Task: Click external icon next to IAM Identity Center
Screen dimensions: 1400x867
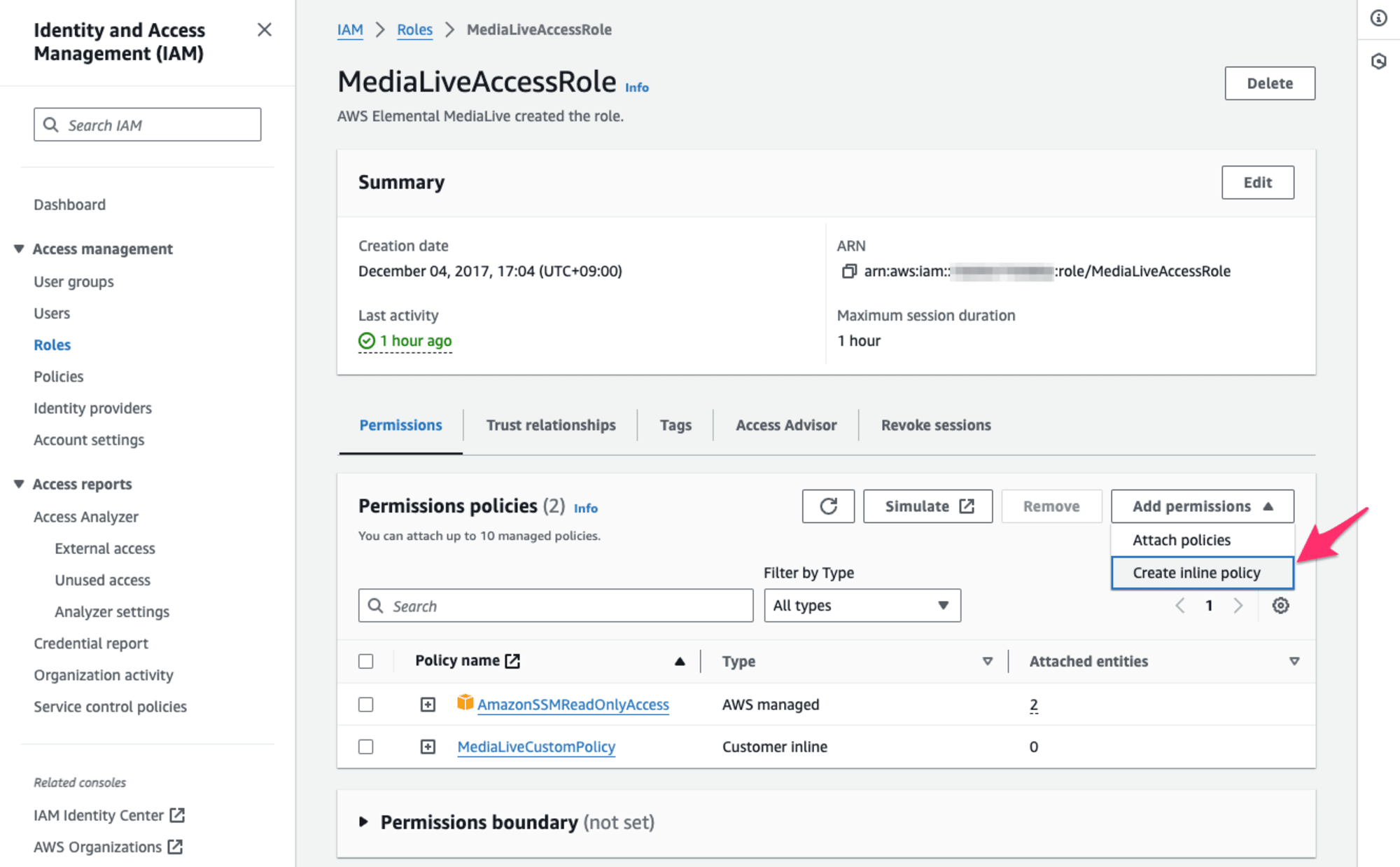Action: coord(177,815)
